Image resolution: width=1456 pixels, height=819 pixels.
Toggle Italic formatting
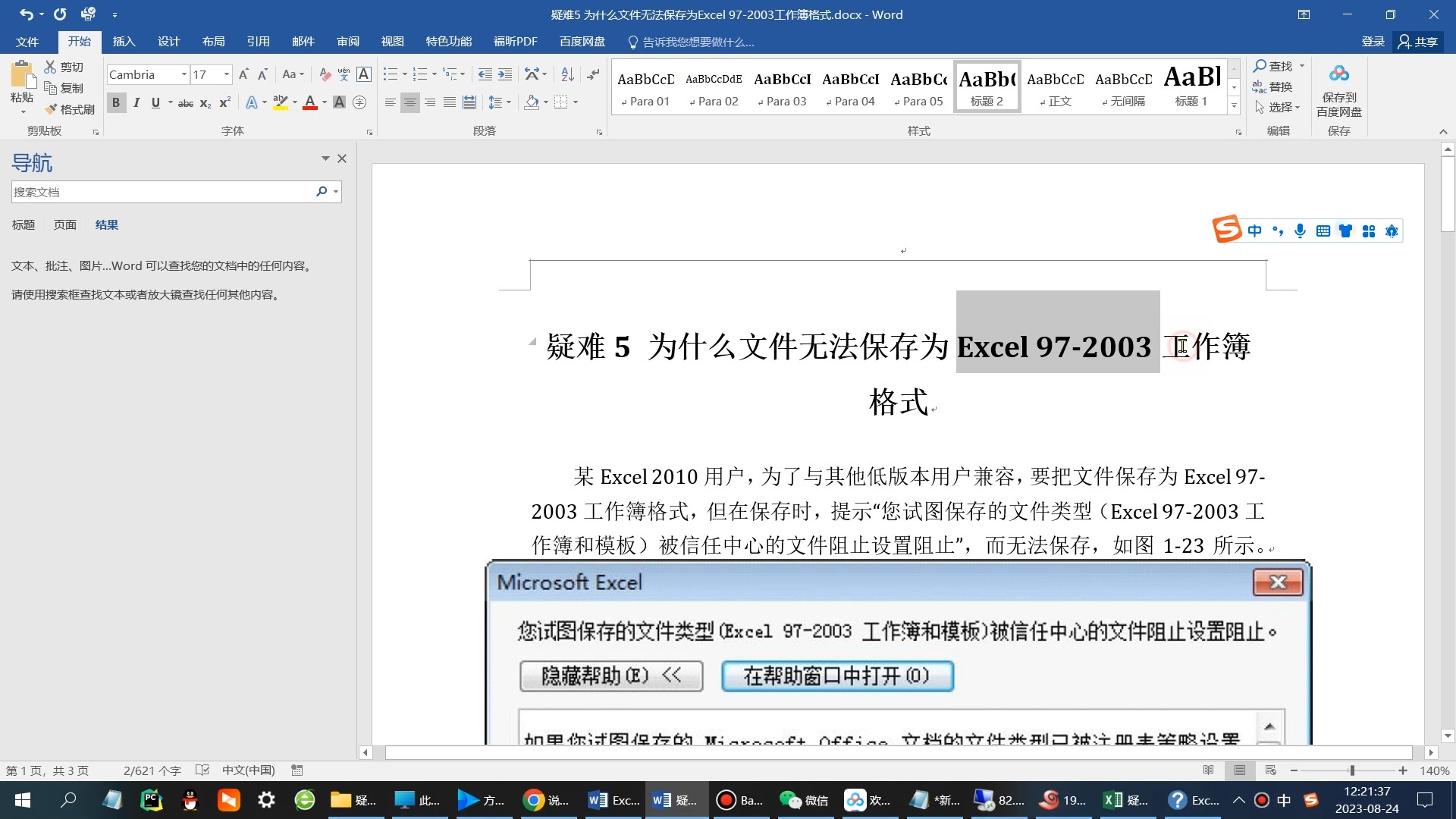coord(136,102)
